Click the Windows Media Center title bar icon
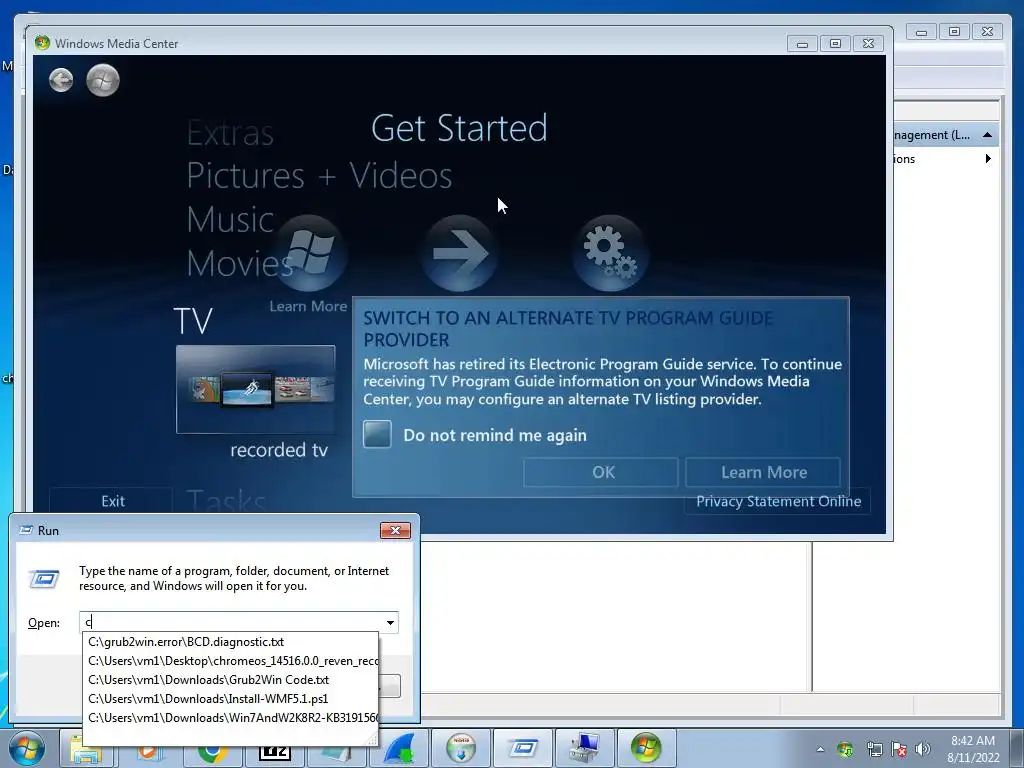Screen dimensions: 1024x768 (42, 43)
